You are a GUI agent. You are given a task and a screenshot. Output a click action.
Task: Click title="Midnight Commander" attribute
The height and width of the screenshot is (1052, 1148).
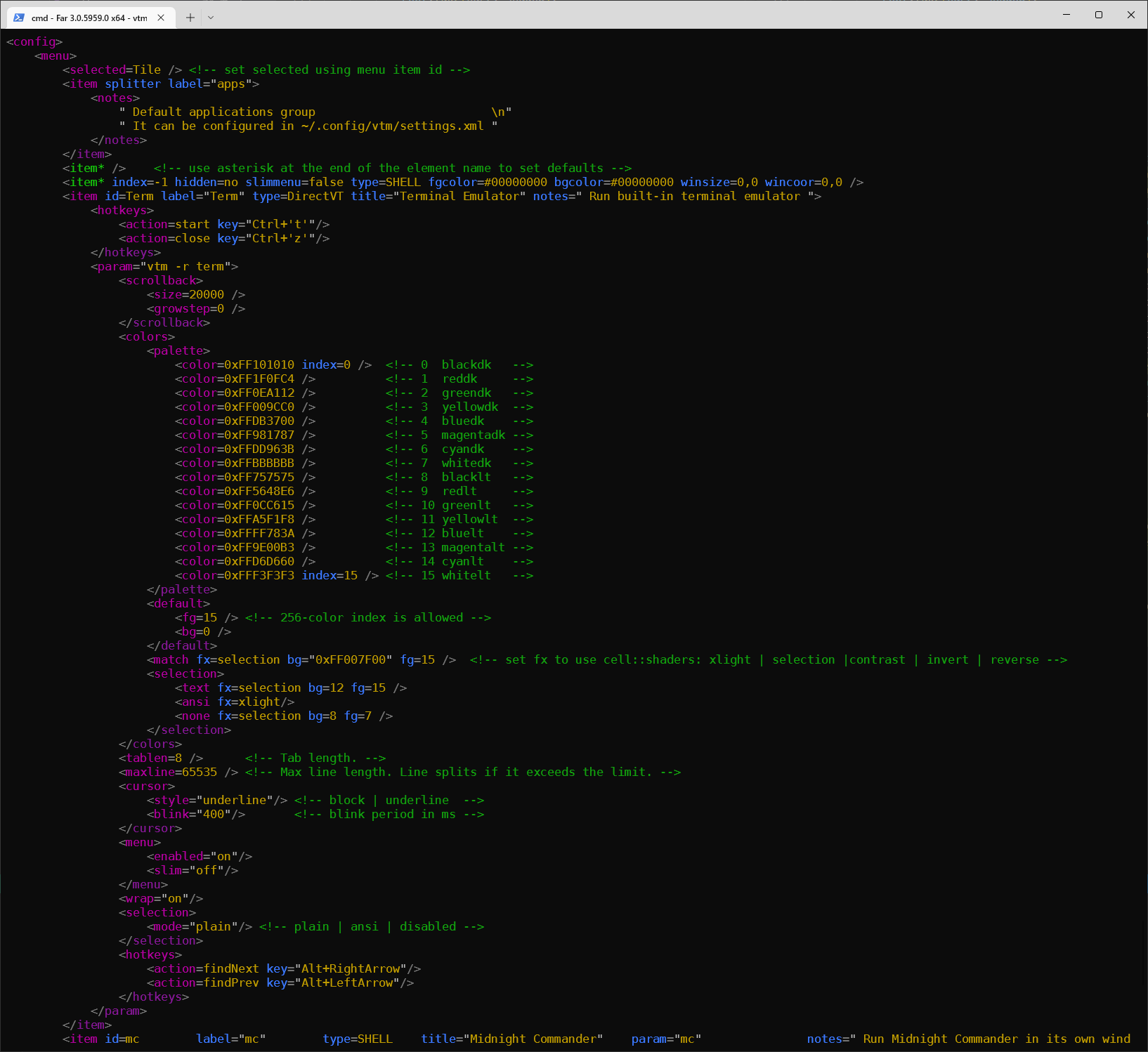(512, 1039)
